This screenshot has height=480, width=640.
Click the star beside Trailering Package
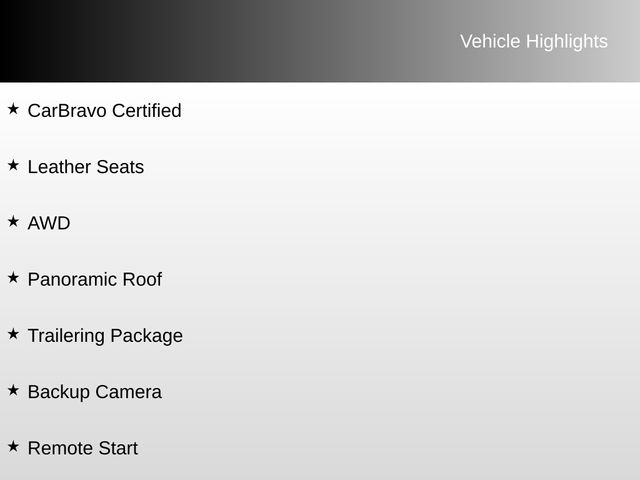tap(13, 334)
